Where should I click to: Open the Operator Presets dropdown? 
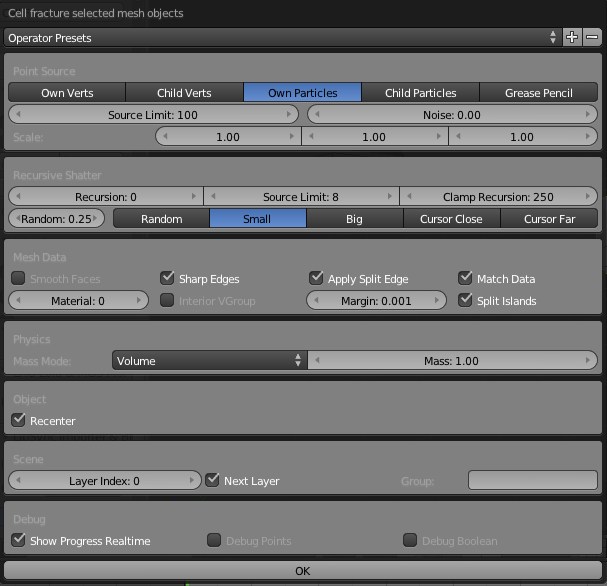click(x=281, y=38)
